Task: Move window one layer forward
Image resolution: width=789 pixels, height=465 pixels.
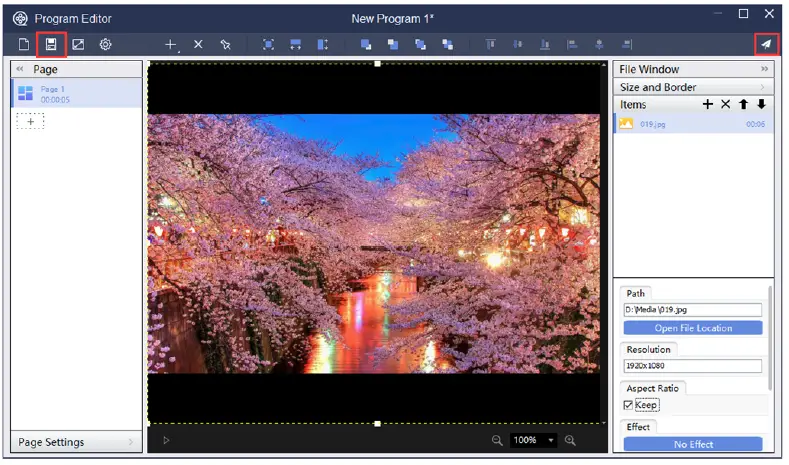Action: click(420, 44)
